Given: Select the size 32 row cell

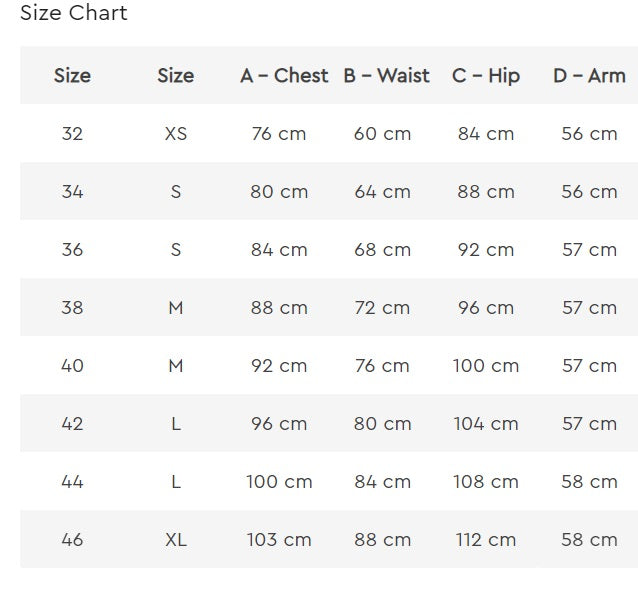Looking at the screenshot, I should coord(72,134).
